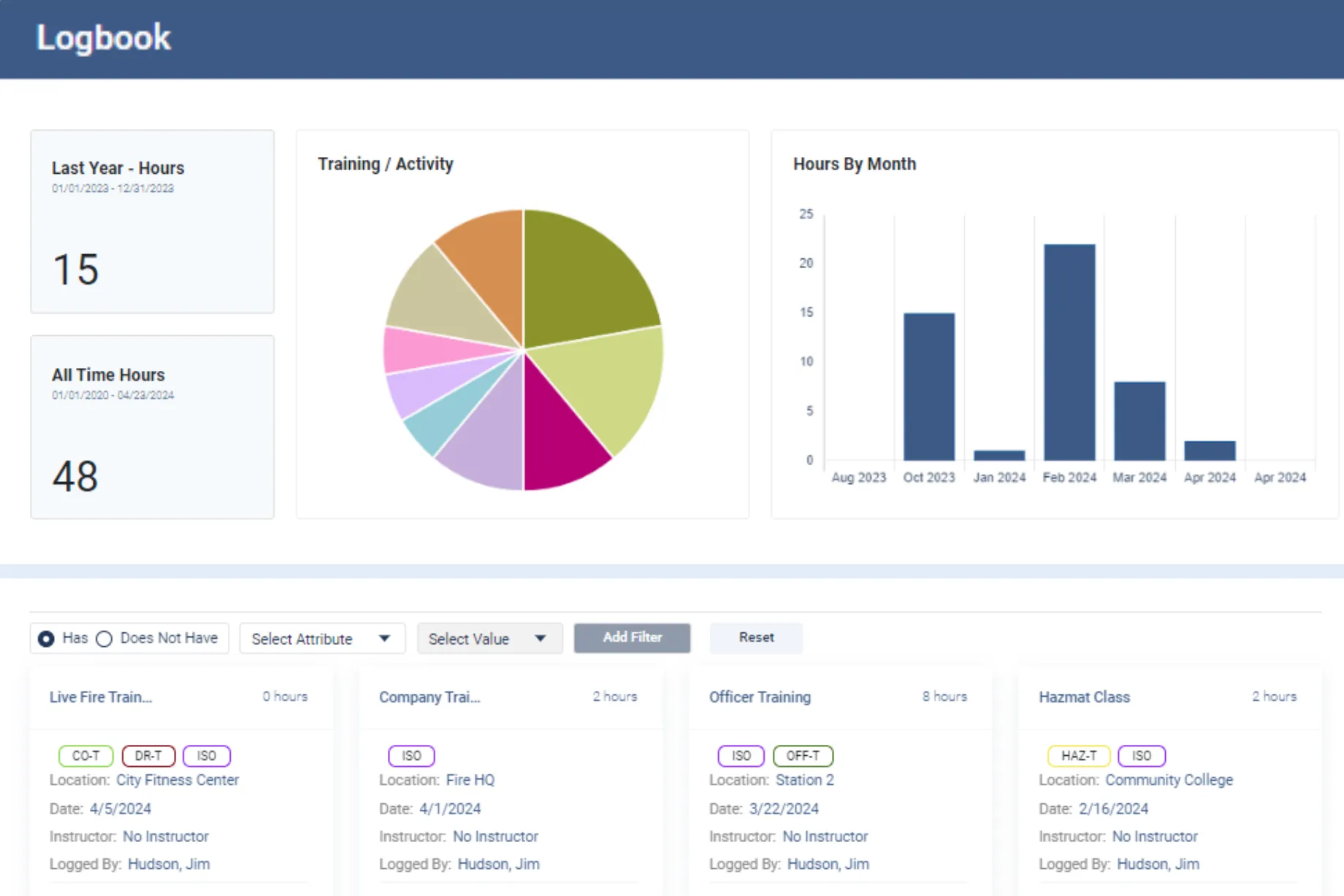
Task: Open the Officer Training log entry
Action: tap(760, 697)
